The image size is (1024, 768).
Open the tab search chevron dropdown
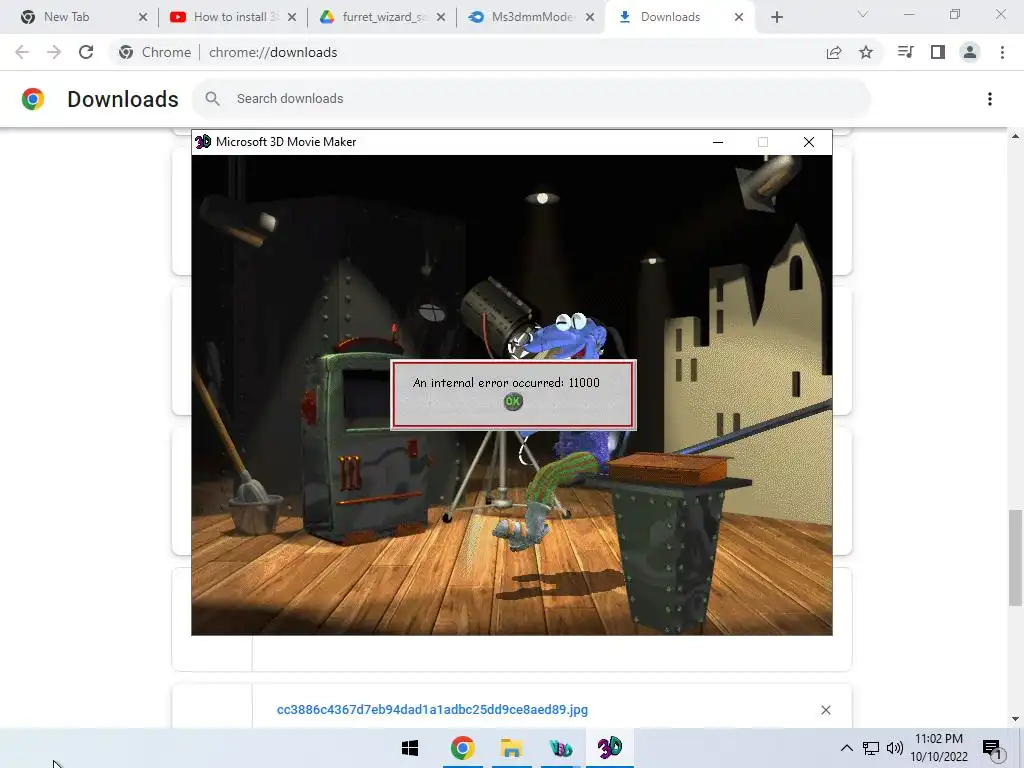click(x=863, y=14)
